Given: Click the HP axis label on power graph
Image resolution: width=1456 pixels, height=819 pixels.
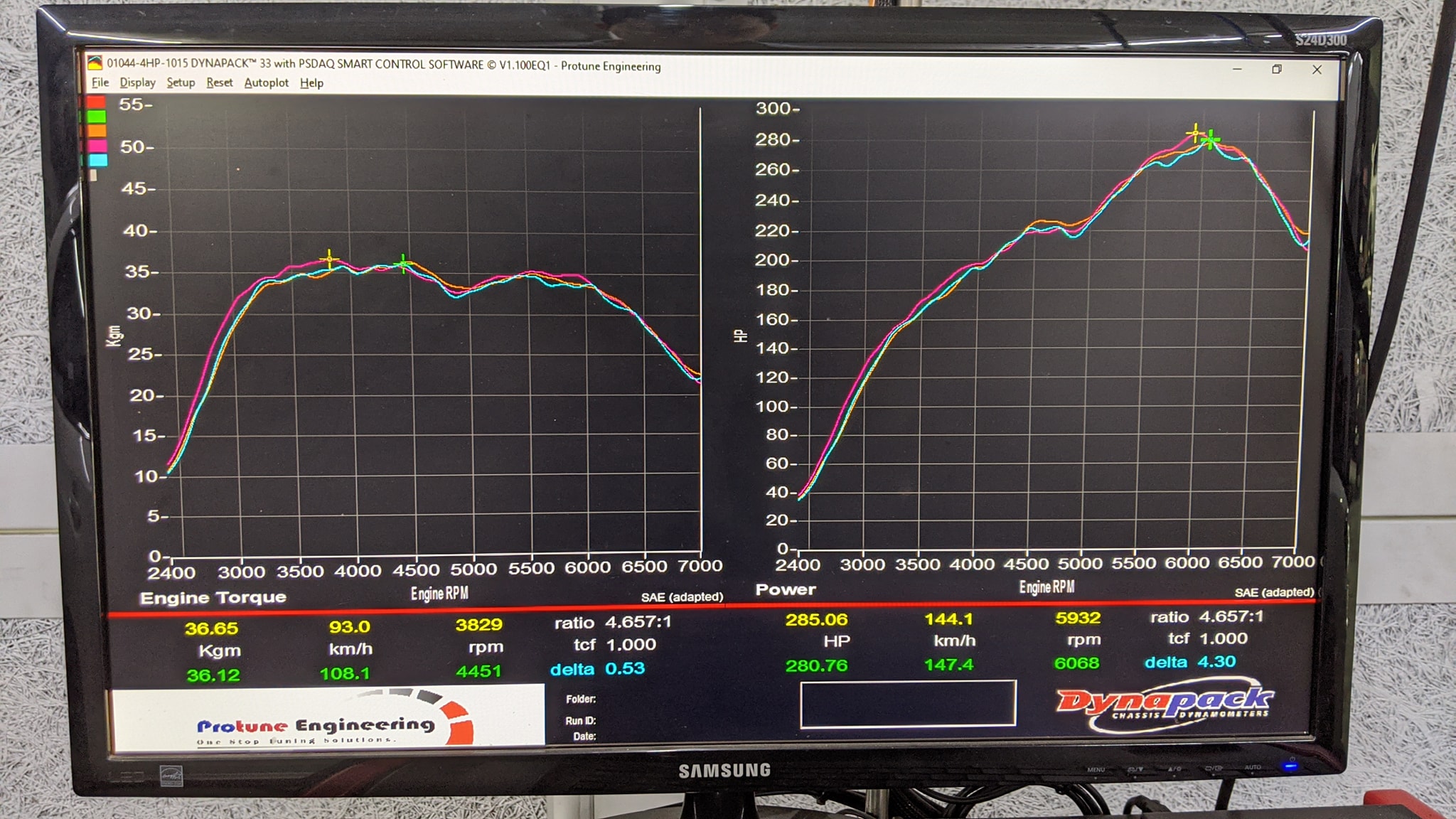Looking at the screenshot, I should coord(740,336).
